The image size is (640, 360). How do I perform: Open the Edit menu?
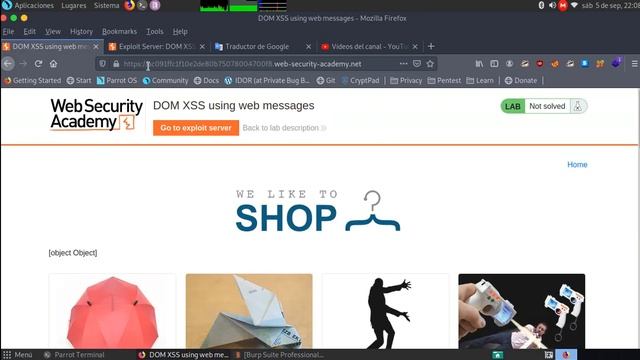click(29, 31)
